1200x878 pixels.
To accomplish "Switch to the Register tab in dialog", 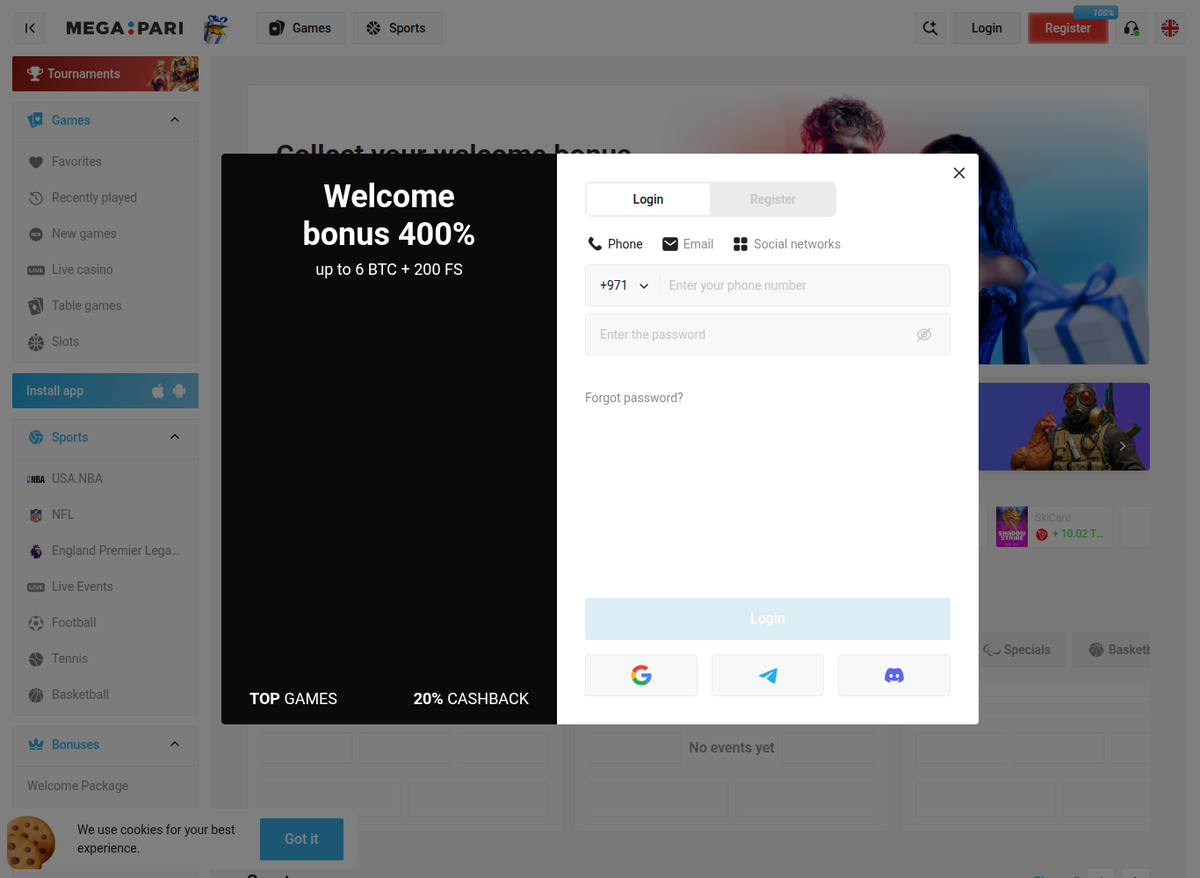I will (773, 199).
